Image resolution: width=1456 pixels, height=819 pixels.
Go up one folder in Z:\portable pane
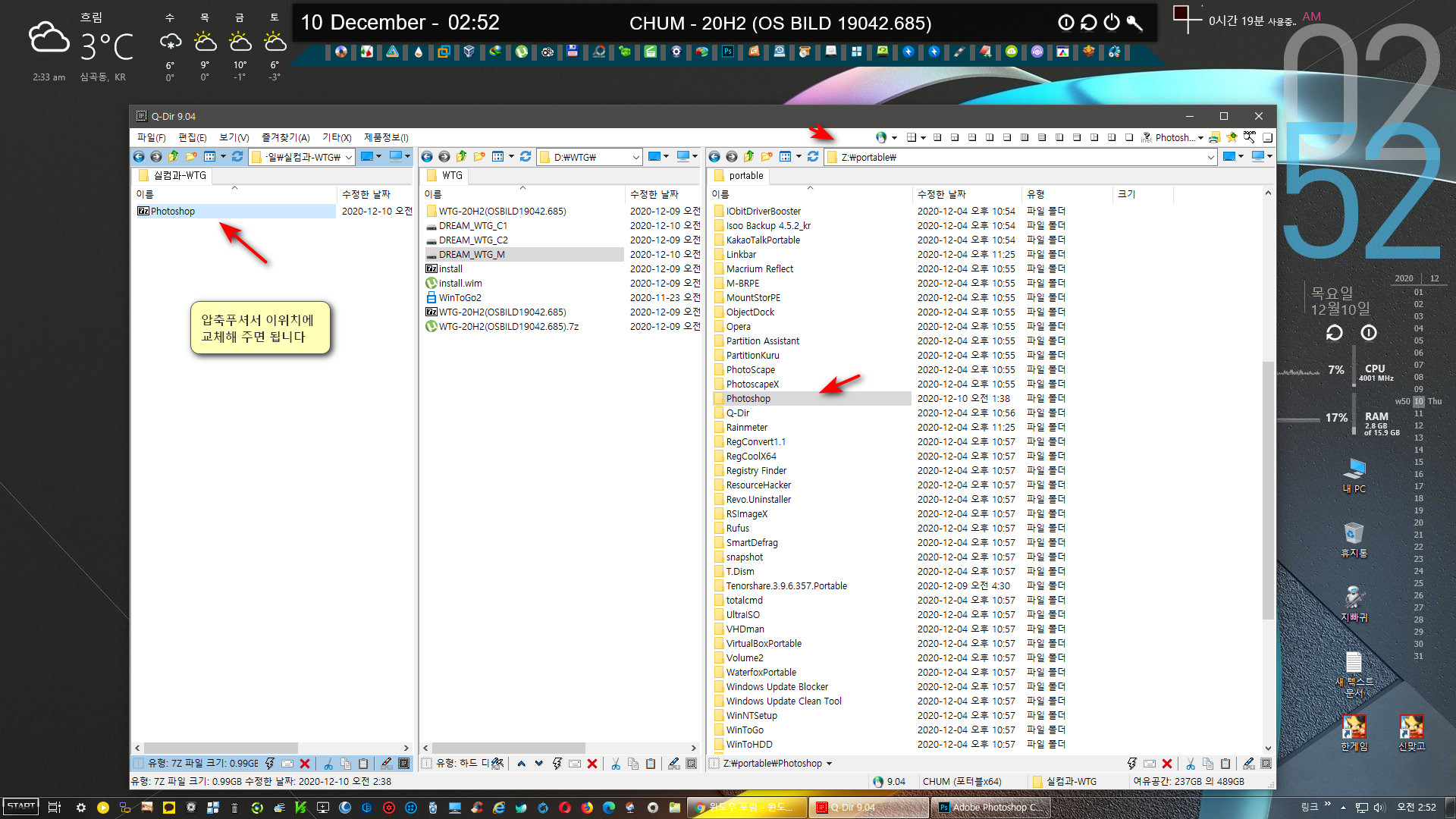tap(748, 157)
